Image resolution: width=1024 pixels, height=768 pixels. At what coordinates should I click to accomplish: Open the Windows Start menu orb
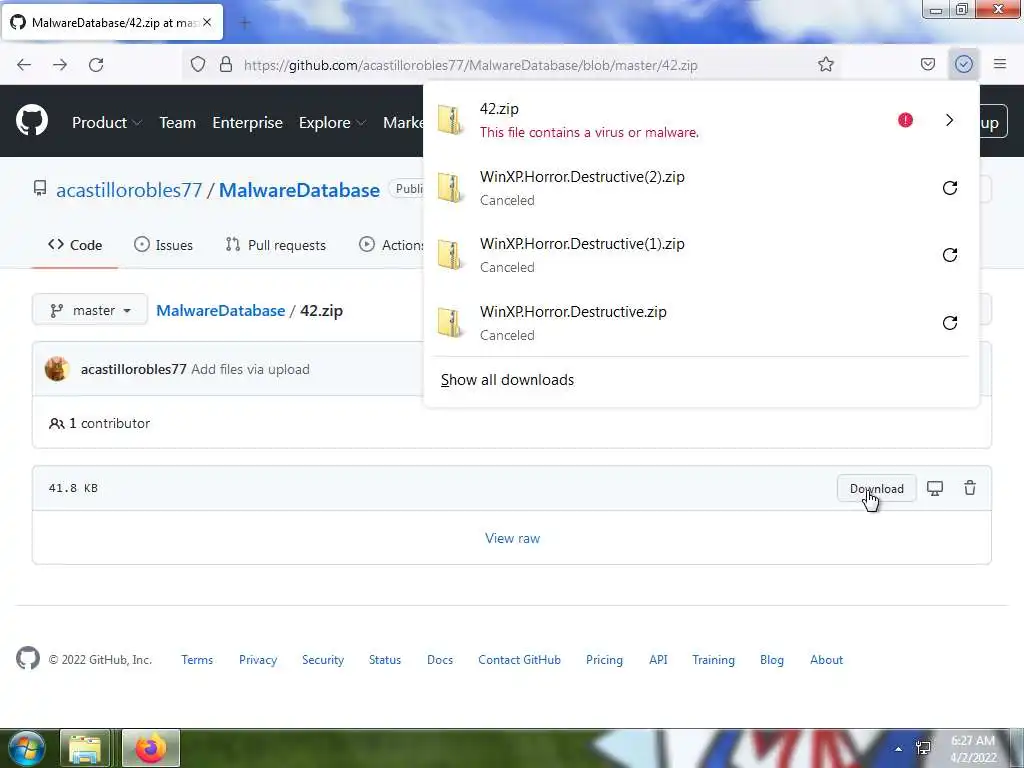click(x=26, y=748)
